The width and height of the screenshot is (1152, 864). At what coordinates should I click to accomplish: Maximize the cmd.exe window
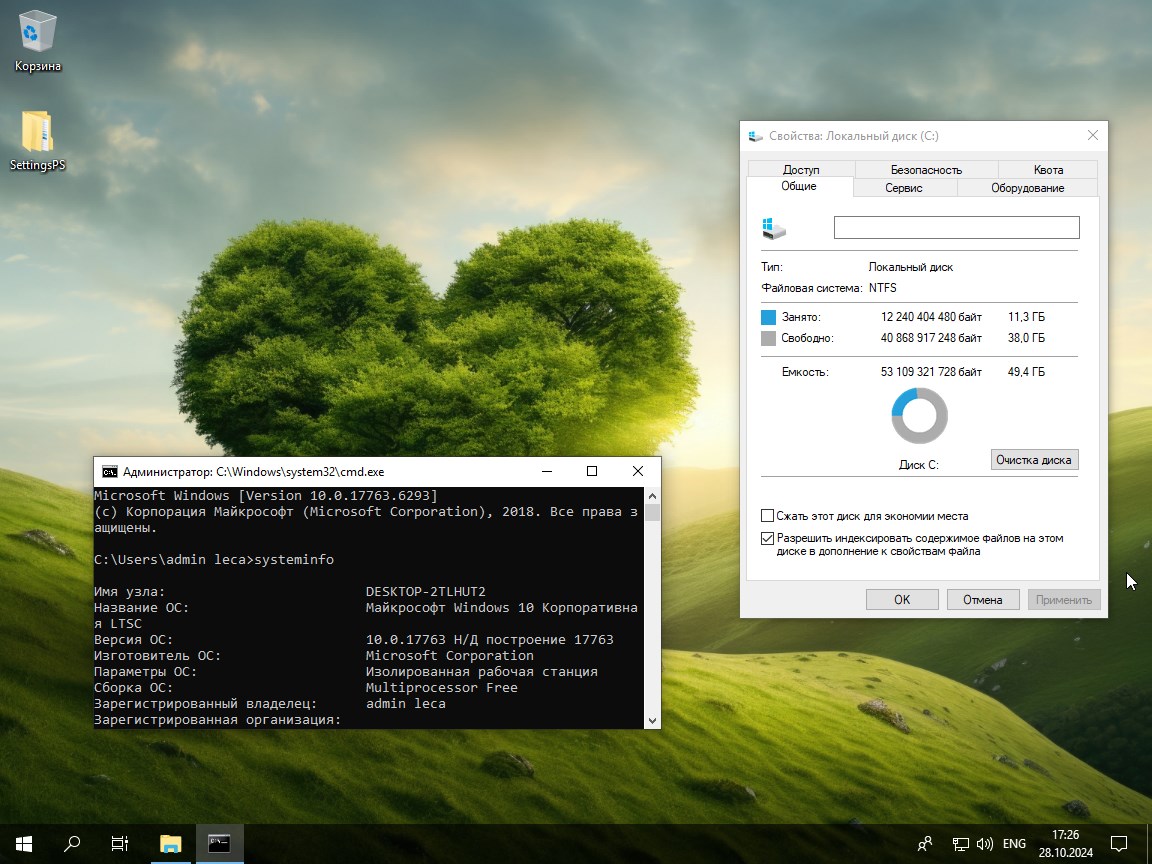tap(592, 471)
